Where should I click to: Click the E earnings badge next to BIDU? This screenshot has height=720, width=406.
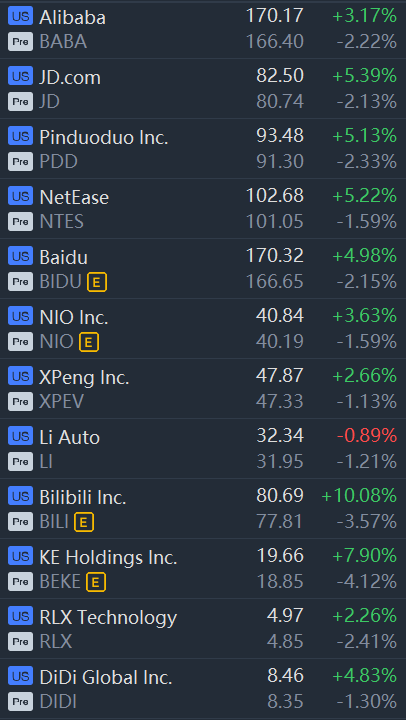pos(97,282)
